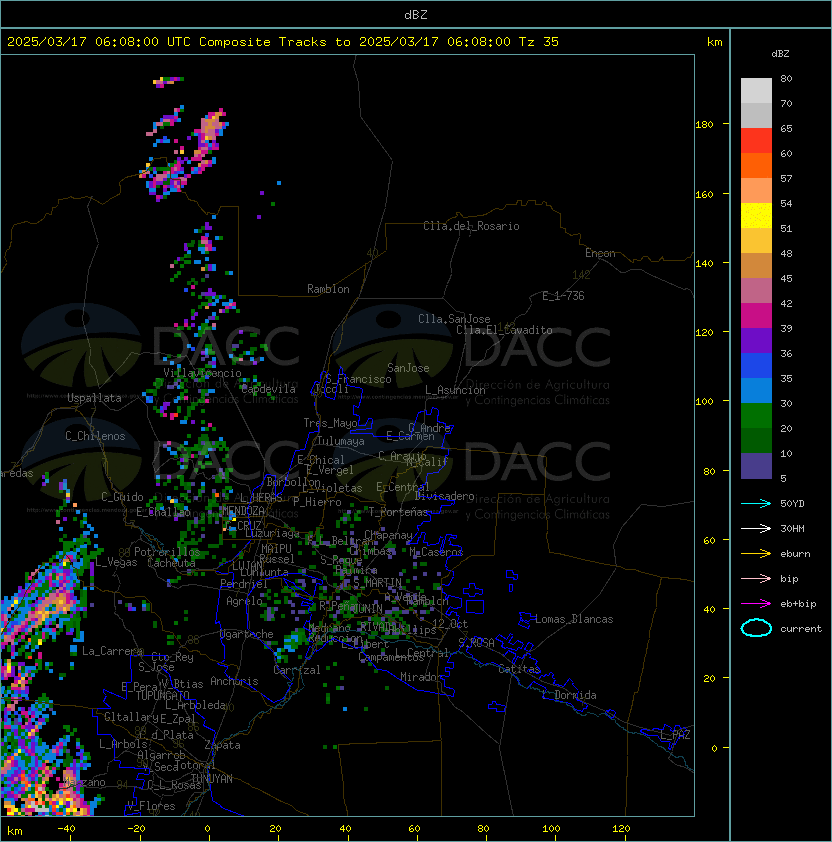Click the TUPUNGATO place label
832x842 pixels.
(162, 695)
